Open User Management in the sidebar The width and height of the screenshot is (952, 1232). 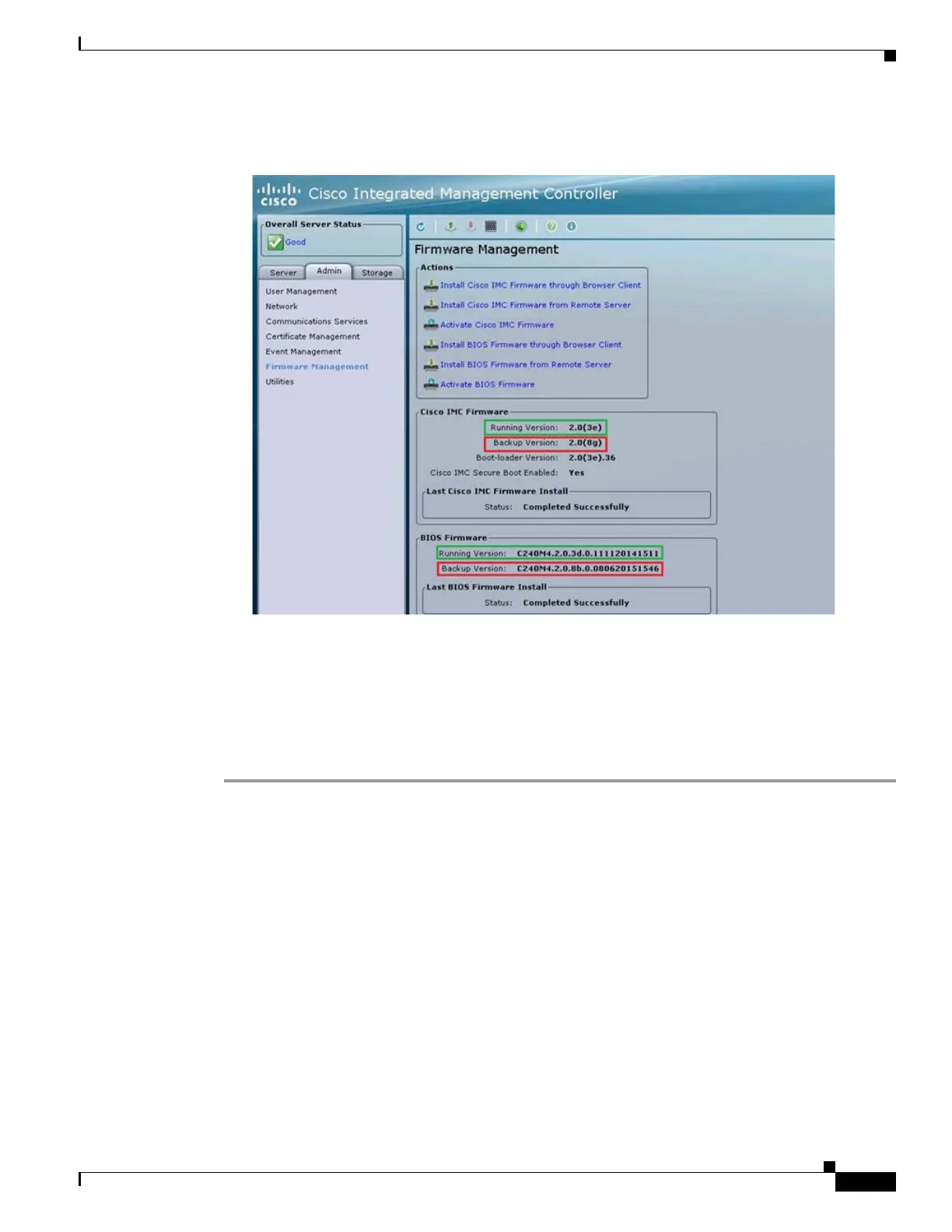coord(301,292)
